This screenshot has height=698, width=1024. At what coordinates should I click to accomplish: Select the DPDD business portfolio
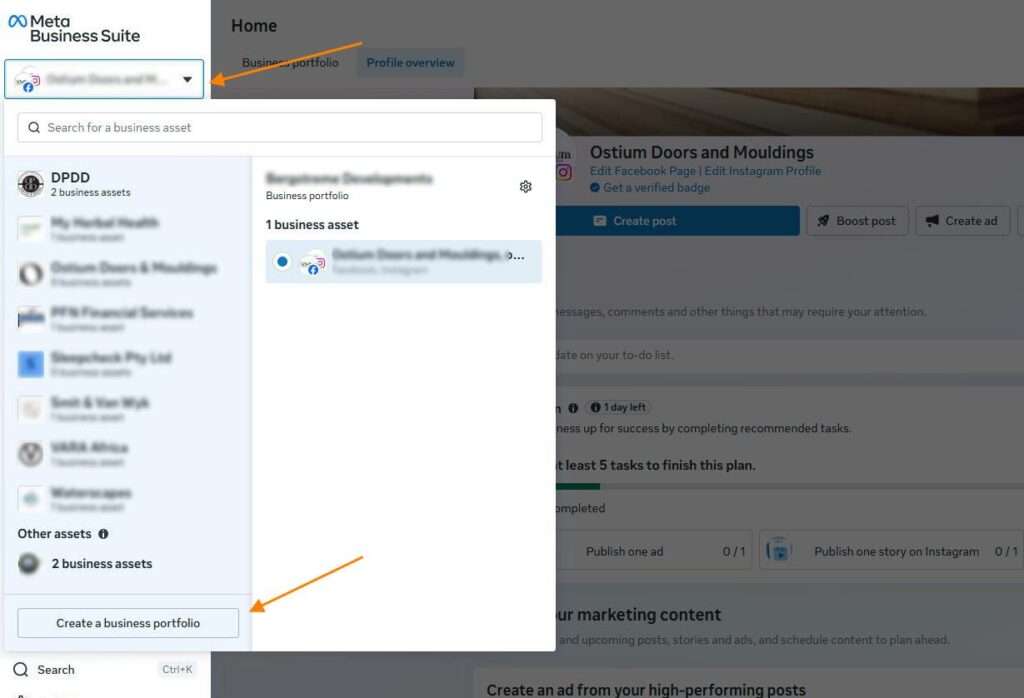(x=128, y=183)
